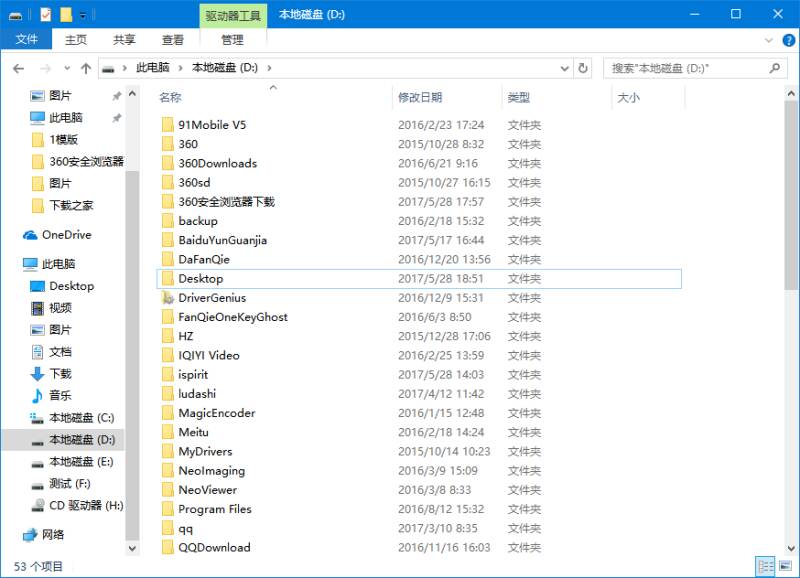Select the Program Files folder
This screenshot has height=578, width=800.
(x=215, y=509)
